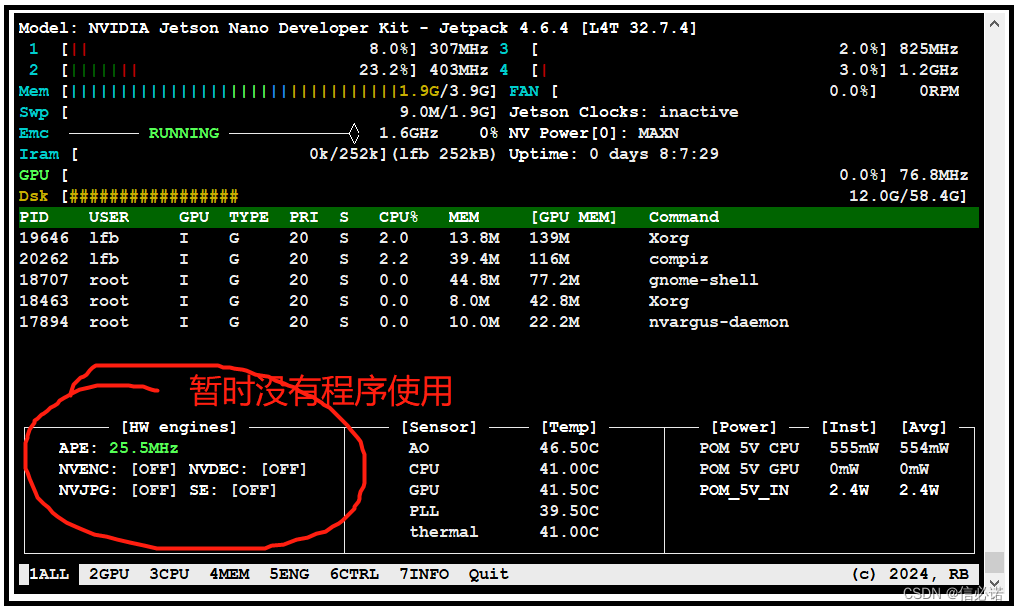Click the NV Power MAXN mode text
Image resolution: width=1019 pixels, height=610 pixels.
593,133
